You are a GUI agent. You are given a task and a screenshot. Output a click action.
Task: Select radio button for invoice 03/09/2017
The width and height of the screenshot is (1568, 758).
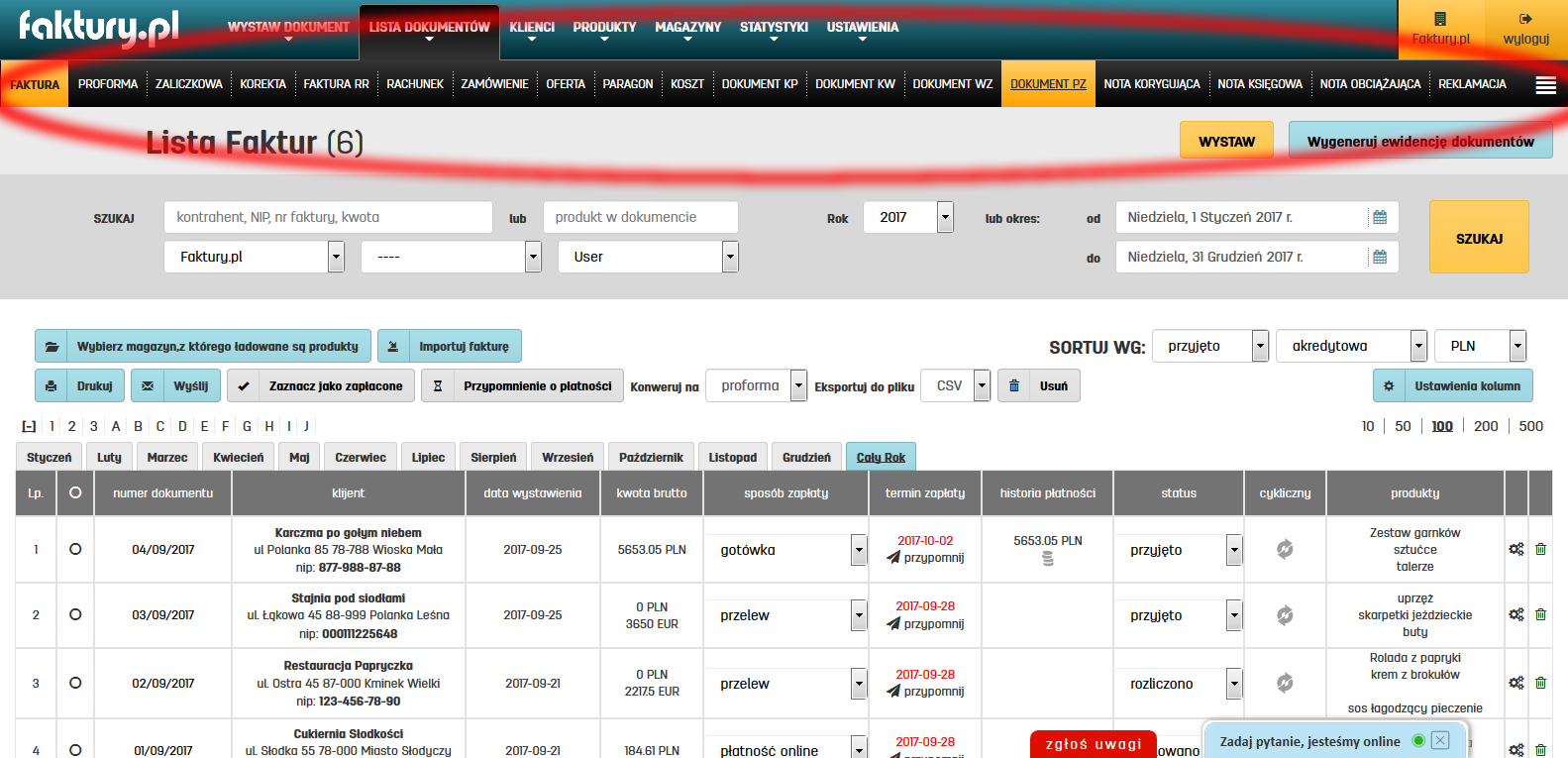pos(75,614)
